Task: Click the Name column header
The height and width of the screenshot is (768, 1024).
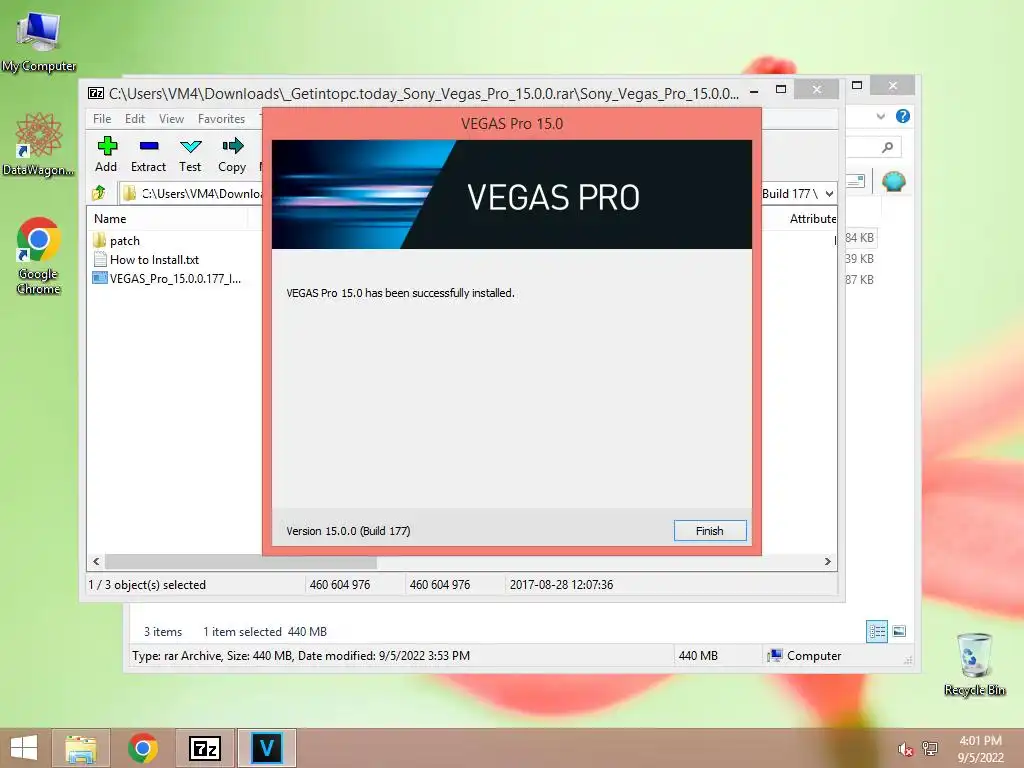Action: (x=110, y=219)
